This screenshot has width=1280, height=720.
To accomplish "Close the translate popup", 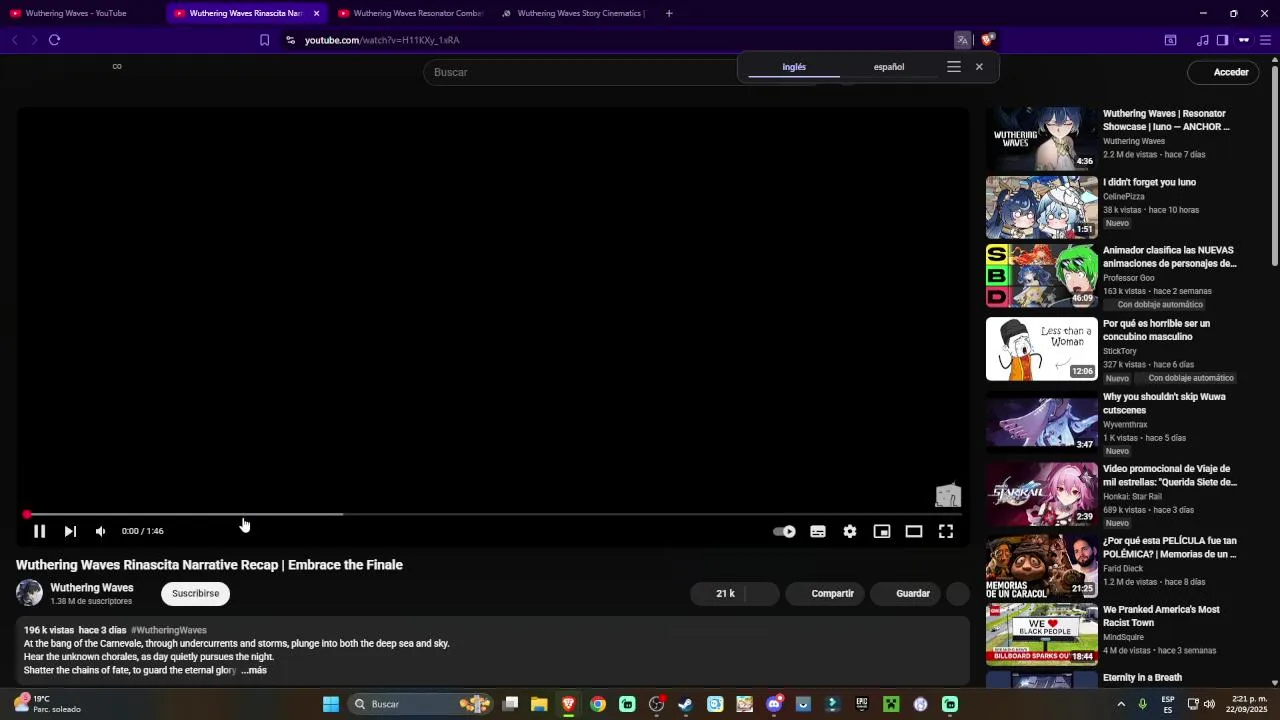I will coord(979,67).
